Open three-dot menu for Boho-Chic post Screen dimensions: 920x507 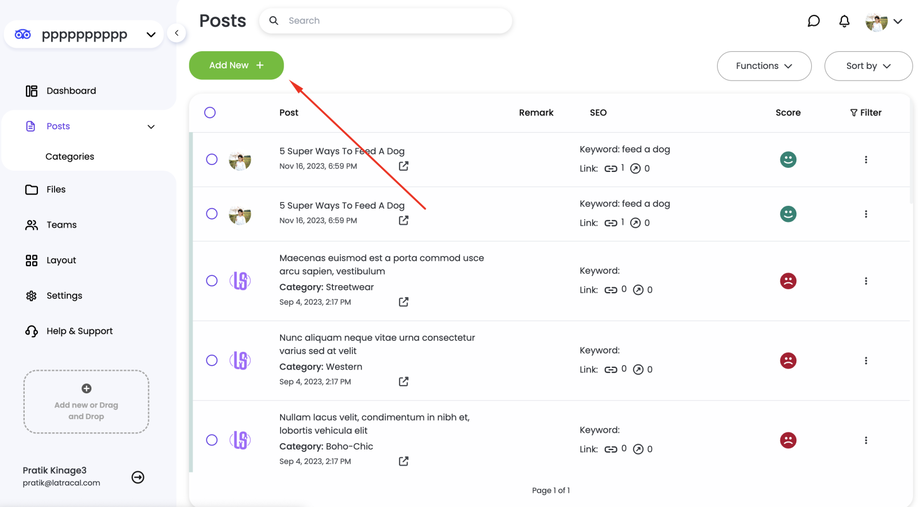tap(866, 440)
